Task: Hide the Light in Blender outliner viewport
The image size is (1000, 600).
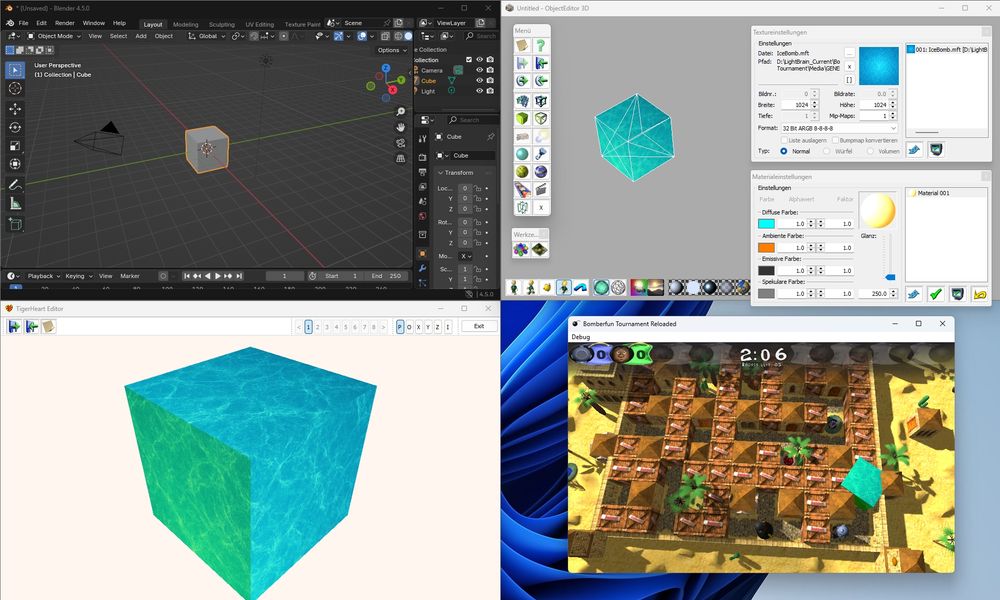Action: click(x=479, y=91)
